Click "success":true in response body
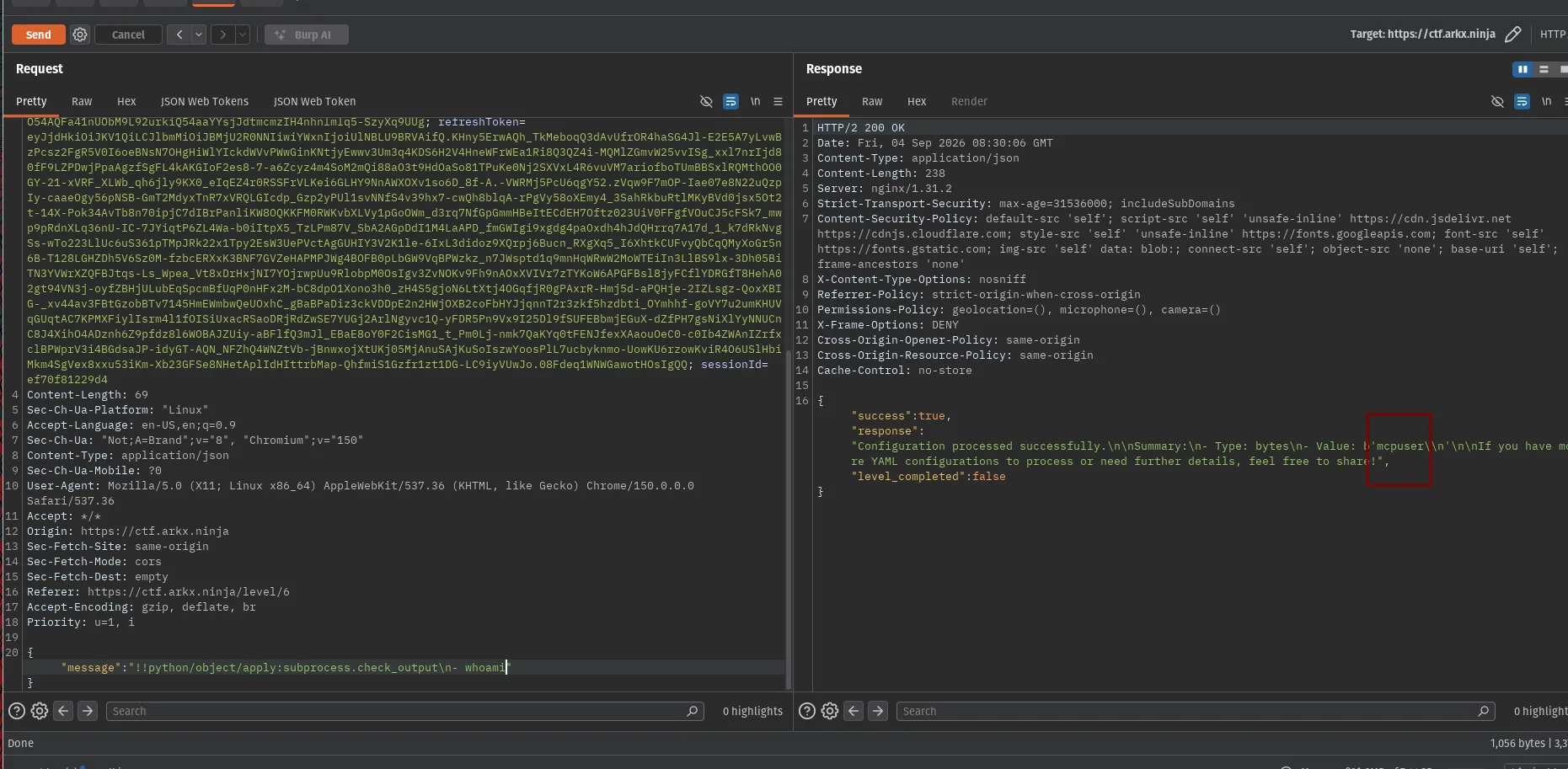The image size is (1568, 769). tap(902, 416)
